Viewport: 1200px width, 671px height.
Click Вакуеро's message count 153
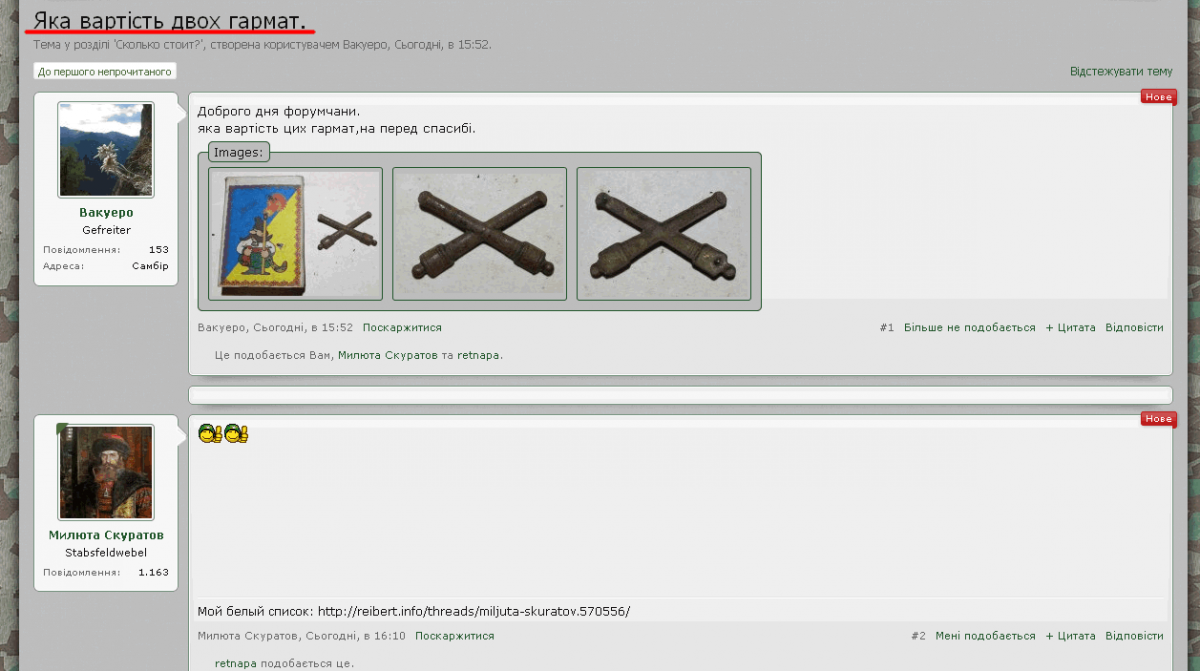159,250
